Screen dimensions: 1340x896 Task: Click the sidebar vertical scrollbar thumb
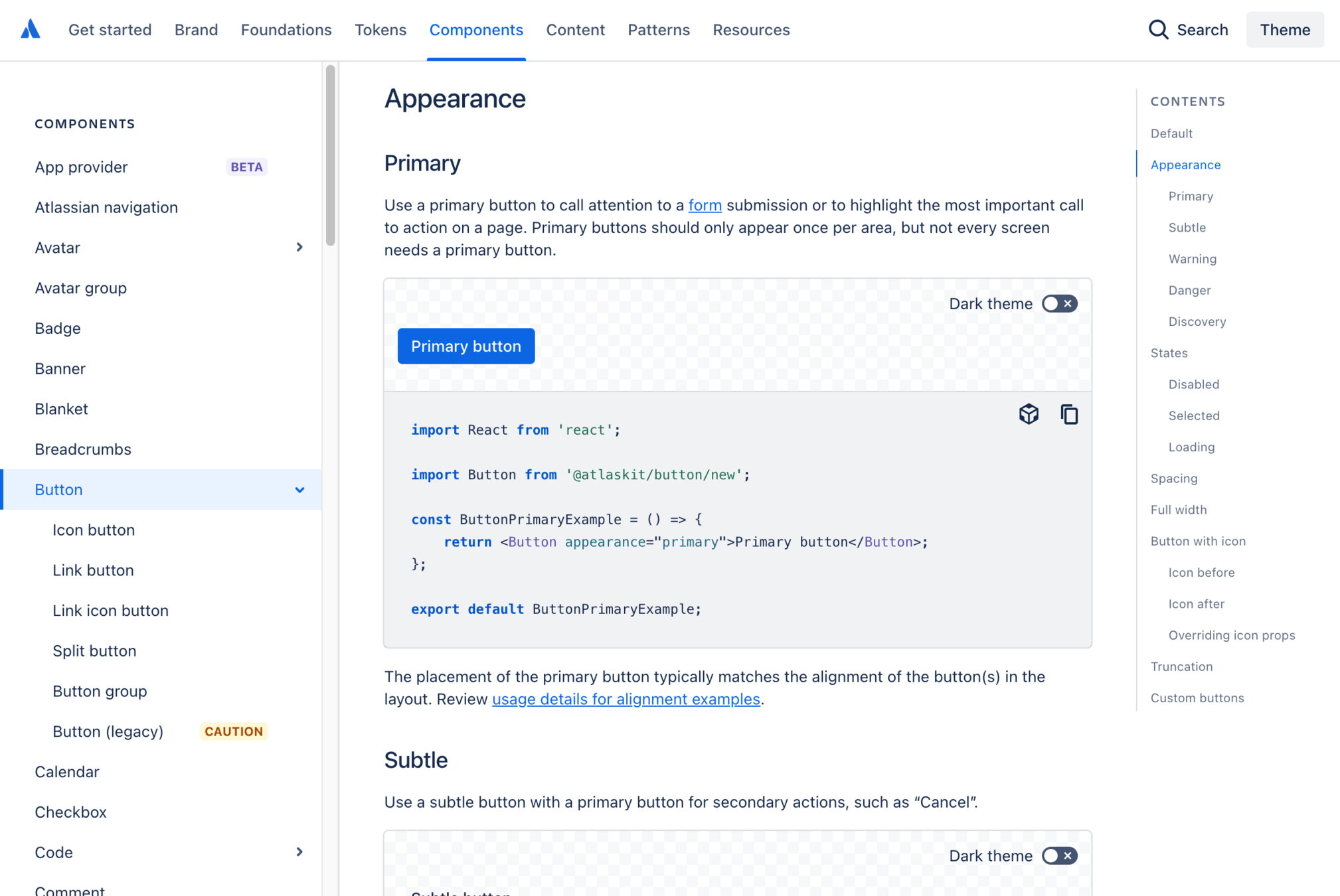pos(331,156)
